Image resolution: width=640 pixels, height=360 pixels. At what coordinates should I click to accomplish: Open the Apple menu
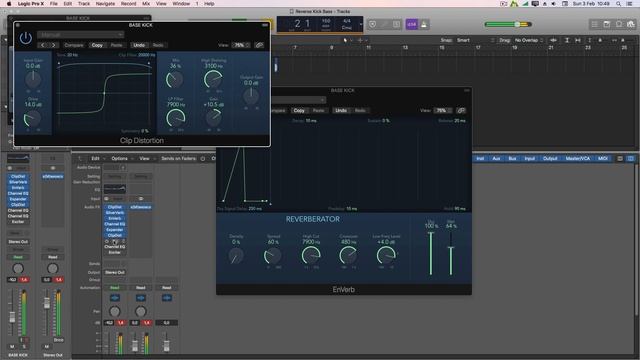click(9, 4)
